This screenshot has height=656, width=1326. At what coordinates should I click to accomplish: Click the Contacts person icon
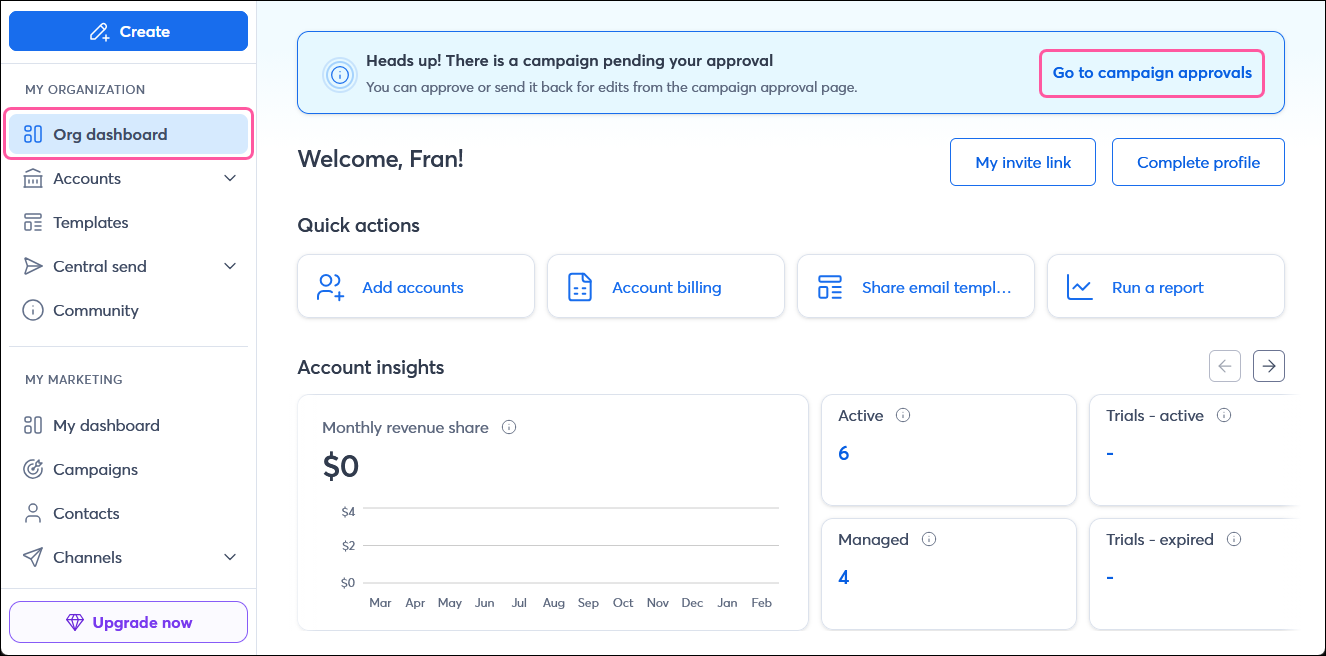coord(31,513)
